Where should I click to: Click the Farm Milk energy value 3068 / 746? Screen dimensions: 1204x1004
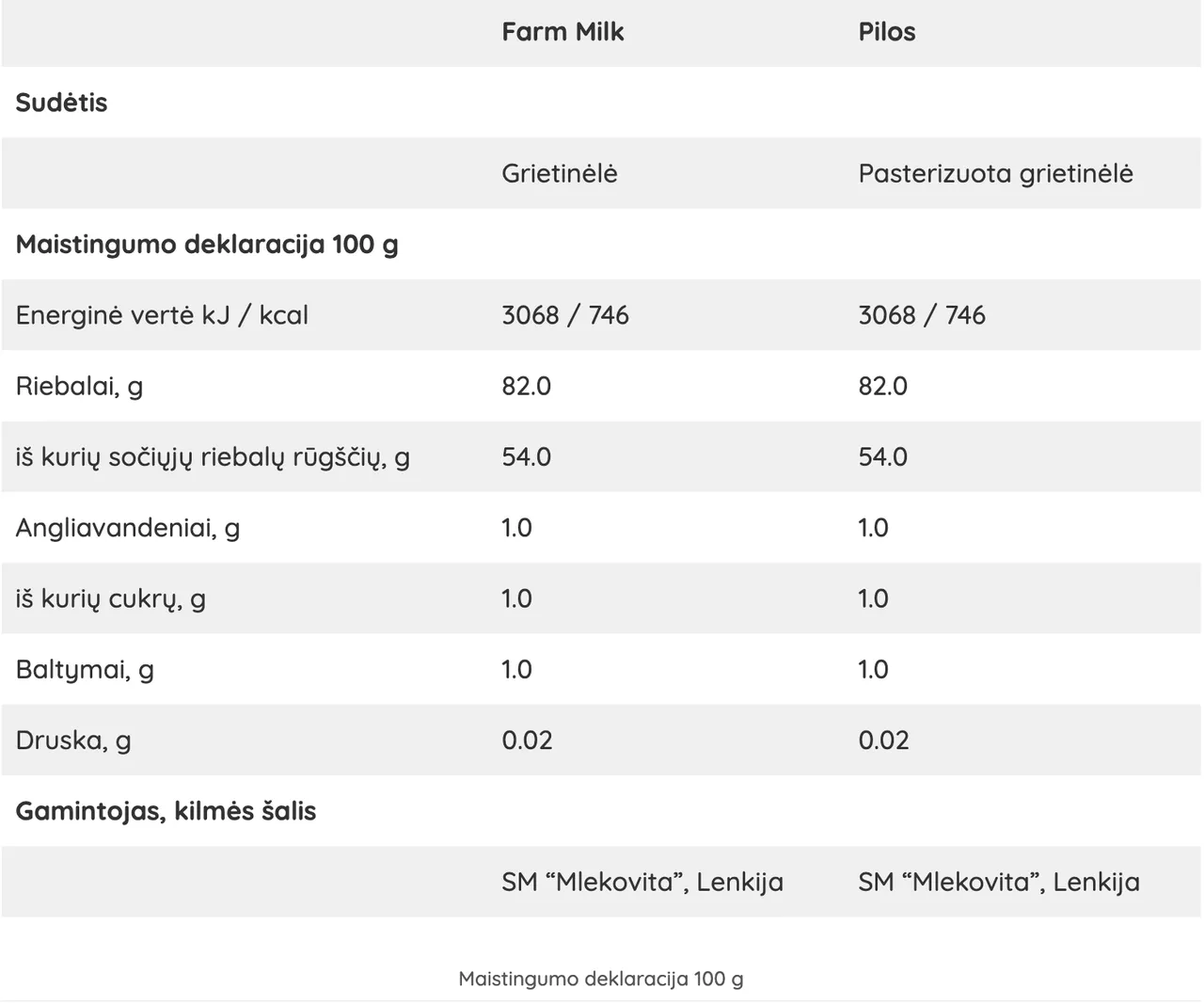(x=564, y=315)
